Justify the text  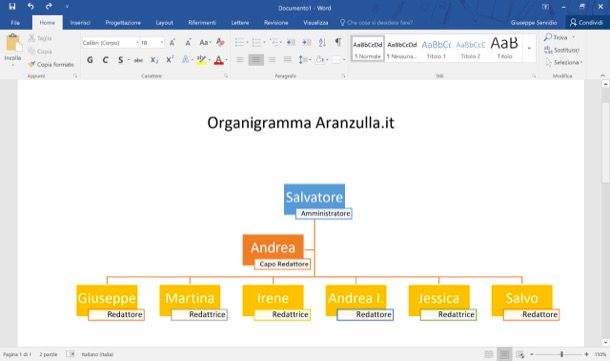[287, 60]
